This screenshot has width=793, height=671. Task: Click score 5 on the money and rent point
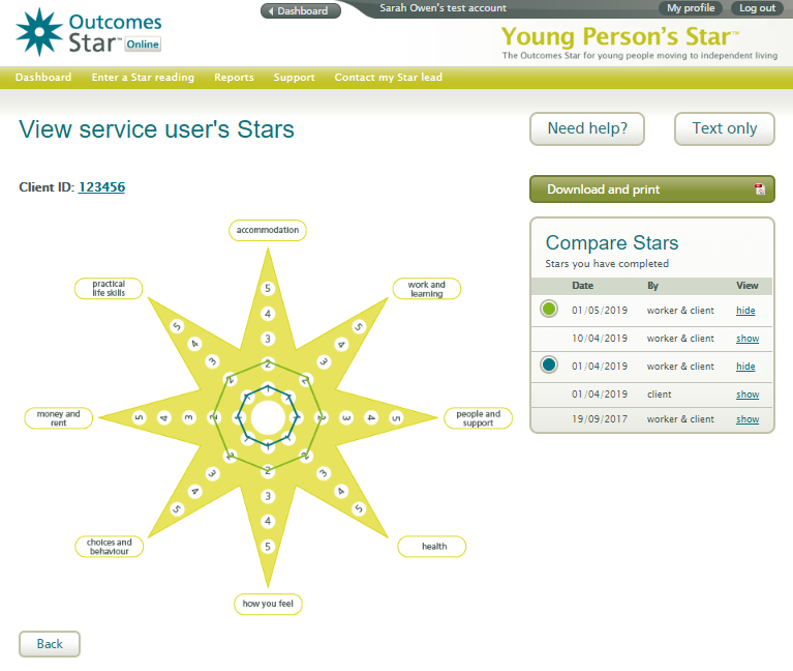point(139,418)
